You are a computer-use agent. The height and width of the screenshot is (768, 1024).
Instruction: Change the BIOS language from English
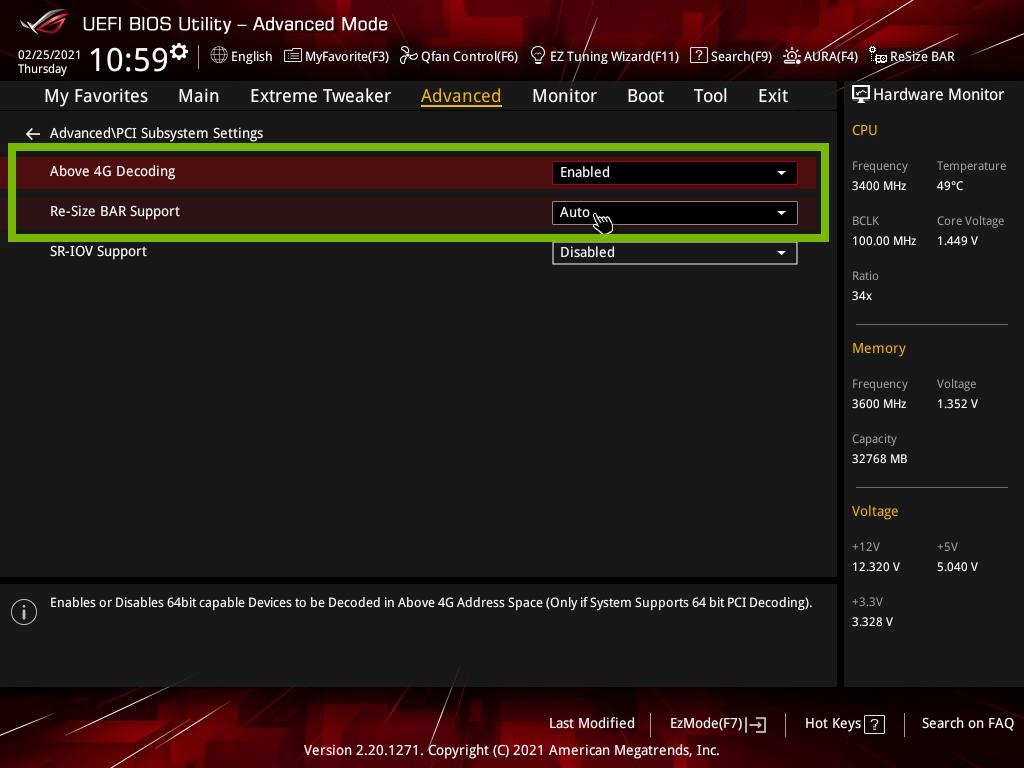241,56
